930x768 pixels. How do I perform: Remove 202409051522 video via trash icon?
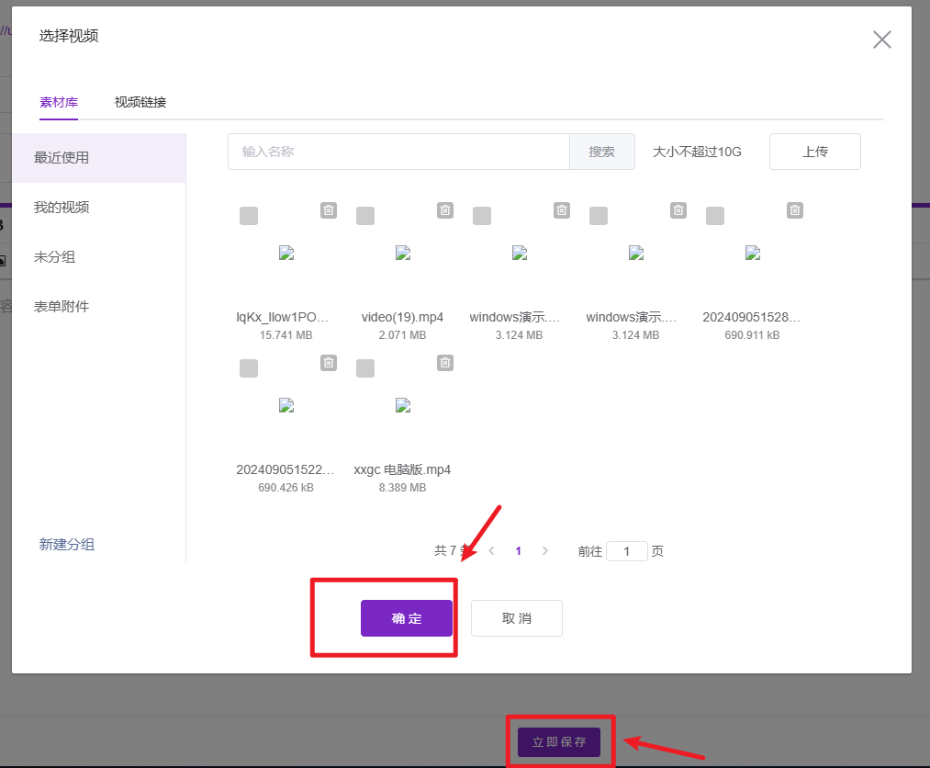tap(329, 363)
